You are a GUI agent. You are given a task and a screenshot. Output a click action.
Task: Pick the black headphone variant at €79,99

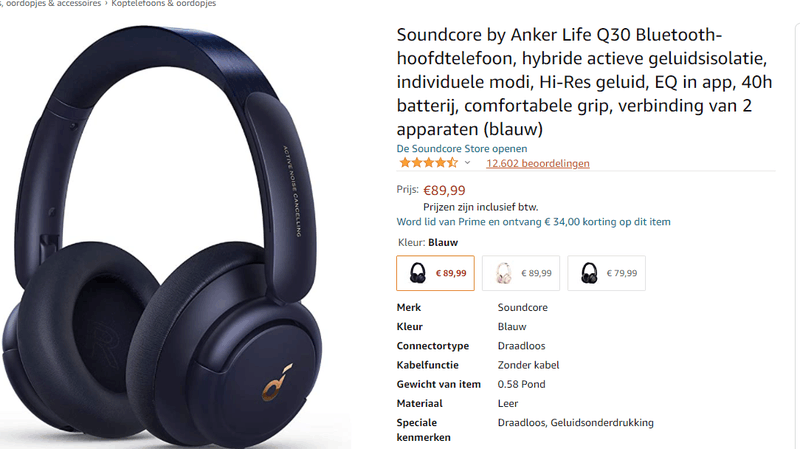607,273
